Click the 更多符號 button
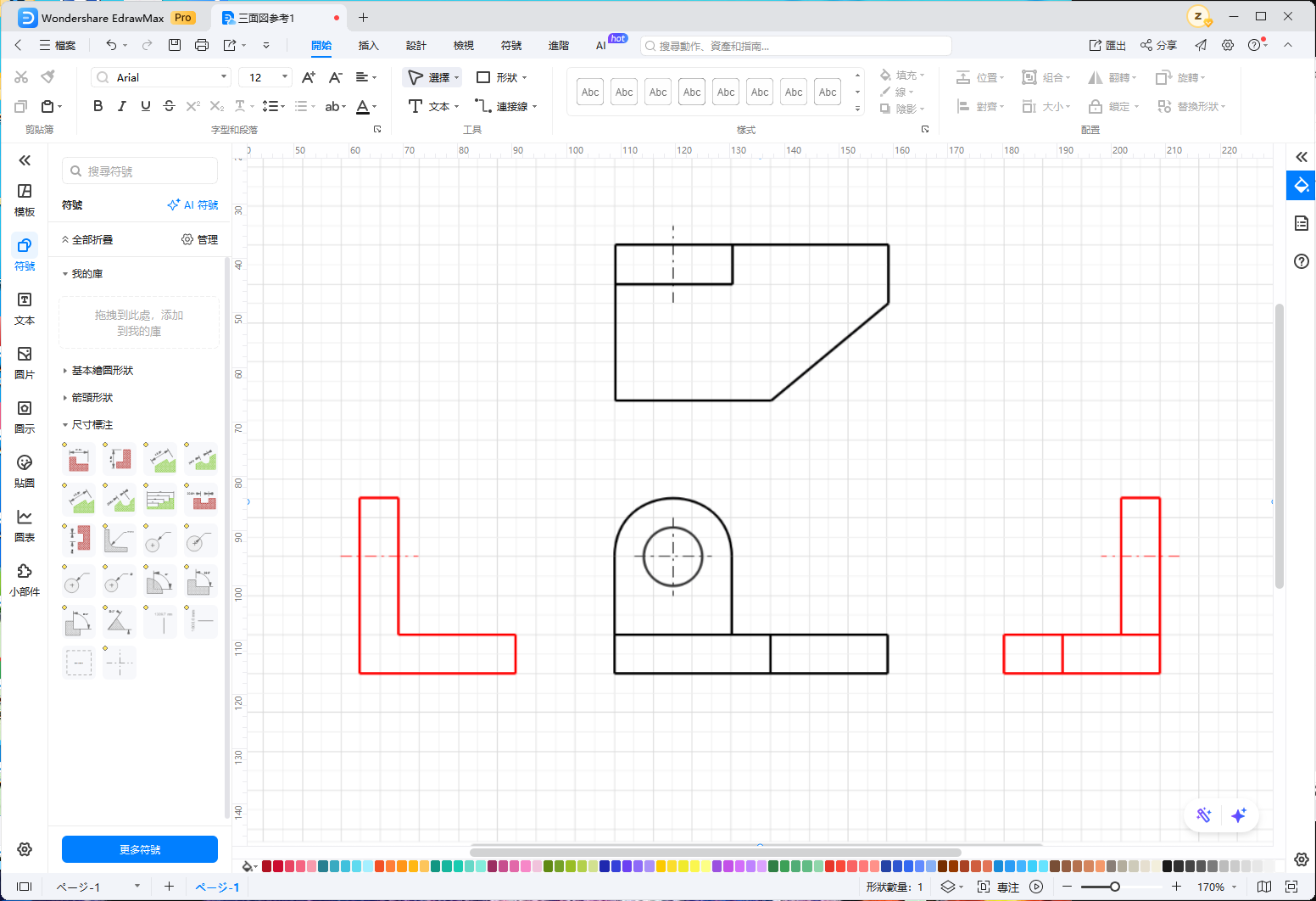The width and height of the screenshot is (1316, 901). (140, 849)
